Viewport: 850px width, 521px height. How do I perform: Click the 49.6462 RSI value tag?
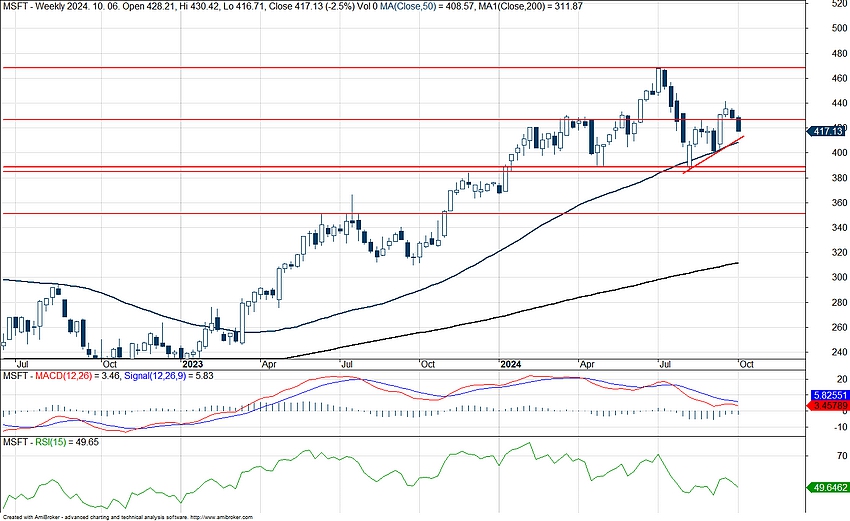(828, 488)
